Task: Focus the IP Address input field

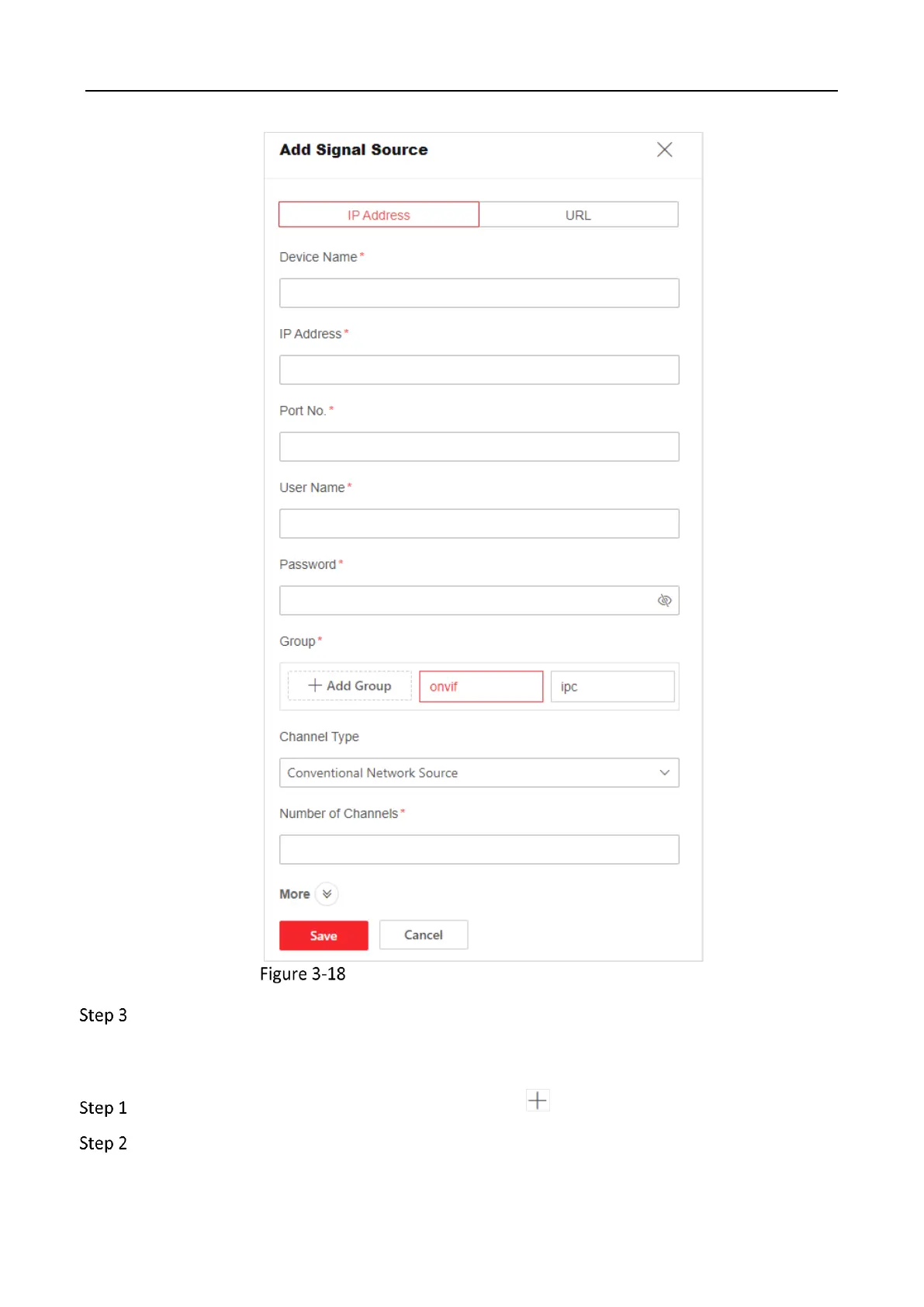Action: click(x=479, y=369)
